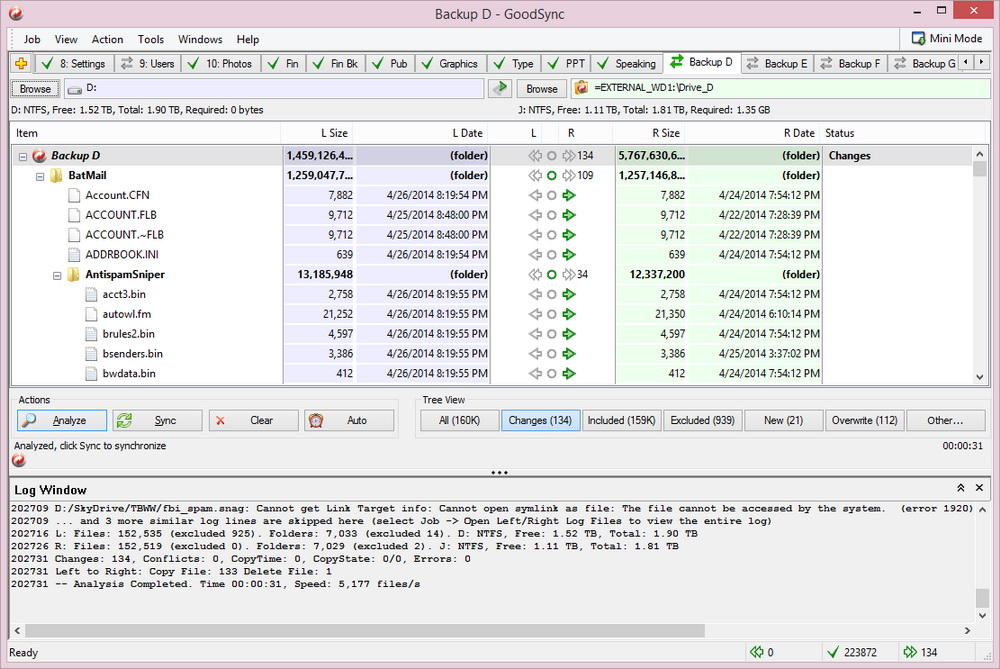Image resolution: width=1000 pixels, height=669 pixels.
Task: Collapse the Backup D root node
Action: tap(23, 156)
